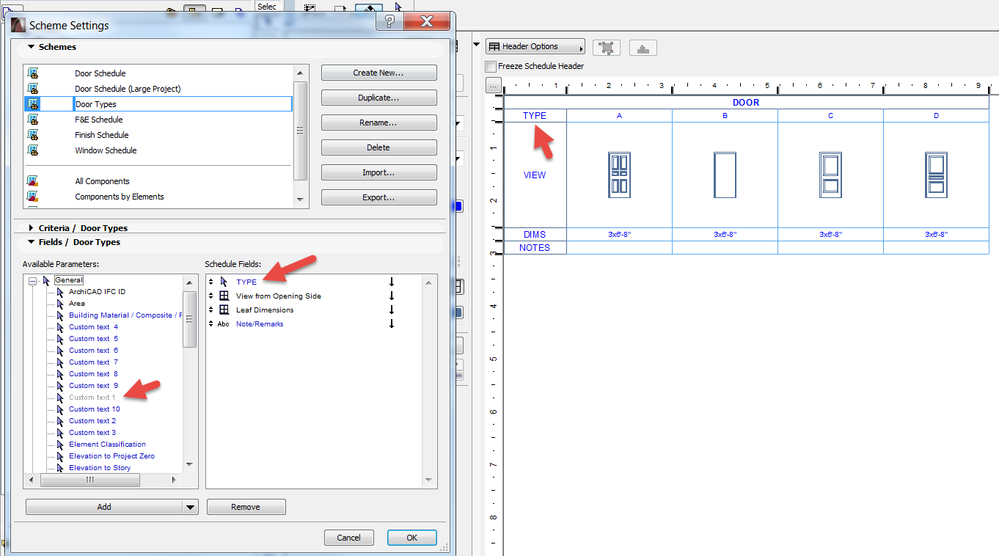This screenshot has height=556, width=999.
Task: Click the DOOR title cell in schedule
Action: 746,102
